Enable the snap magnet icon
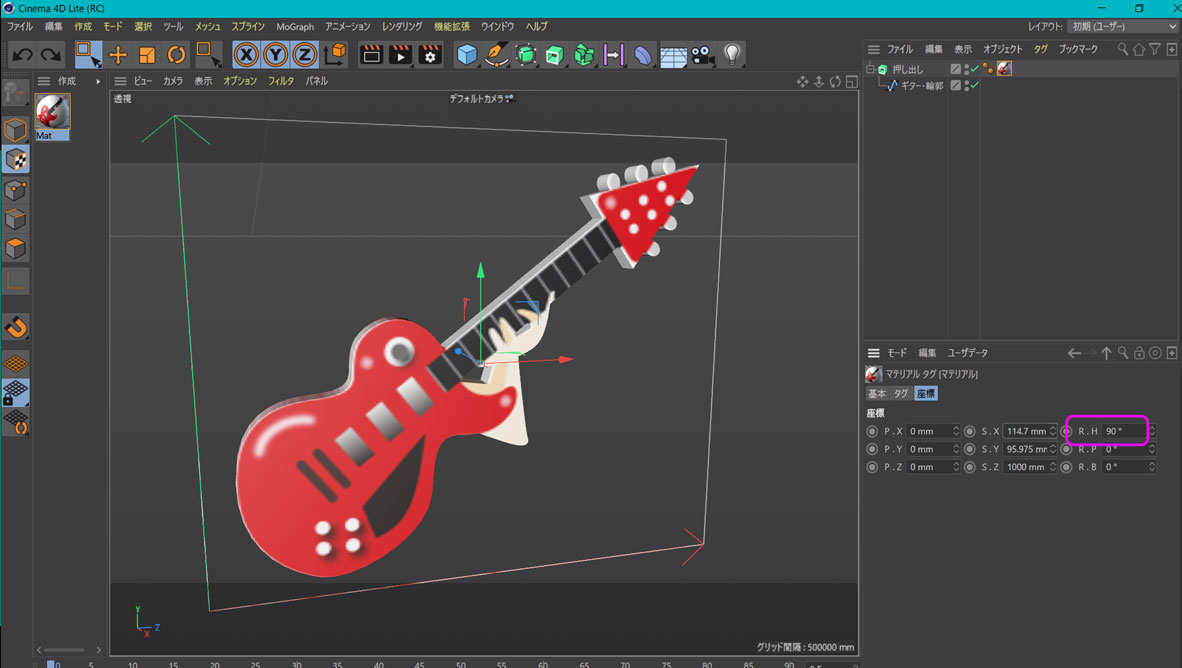 coord(16,327)
